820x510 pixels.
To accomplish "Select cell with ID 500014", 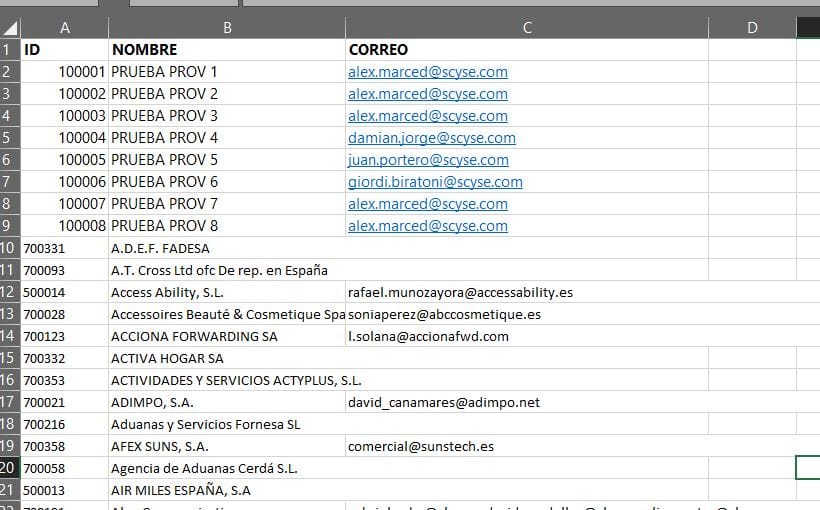I will [x=64, y=292].
